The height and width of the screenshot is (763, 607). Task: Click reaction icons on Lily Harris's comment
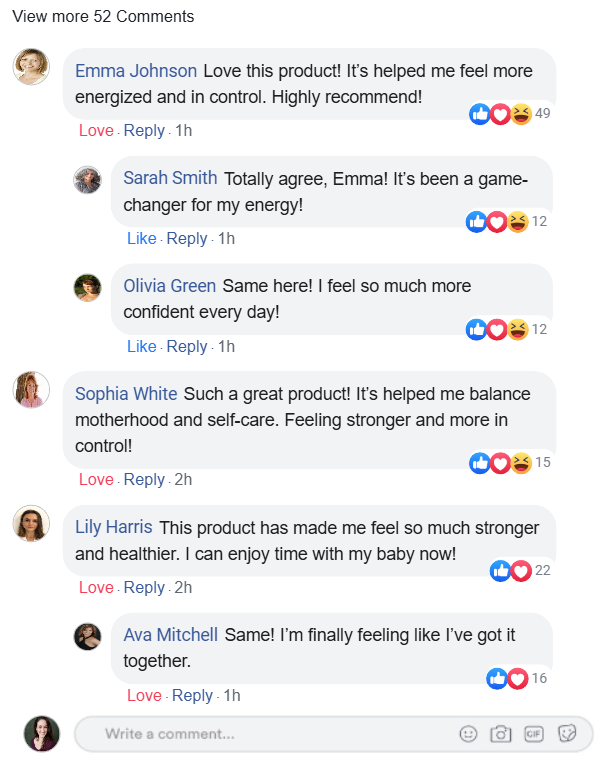click(x=510, y=571)
